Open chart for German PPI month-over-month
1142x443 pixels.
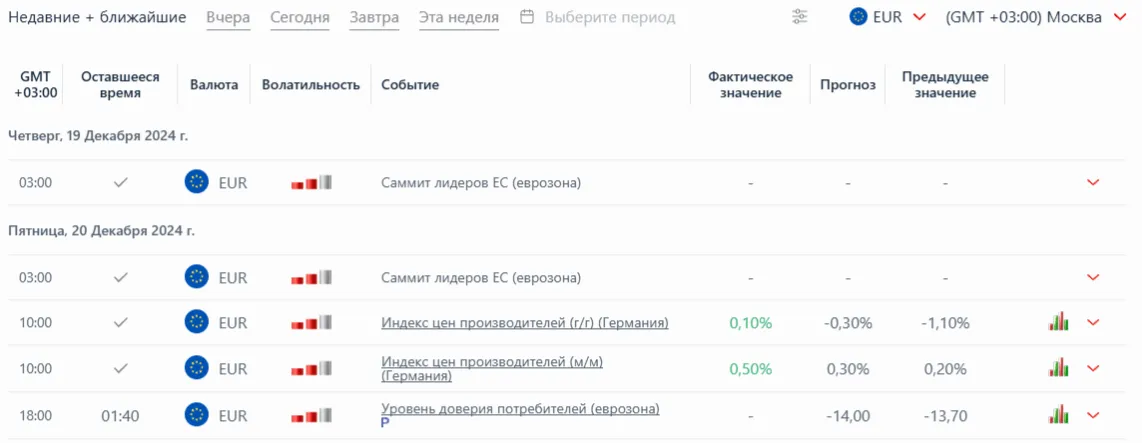pyautogui.click(x=1058, y=368)
